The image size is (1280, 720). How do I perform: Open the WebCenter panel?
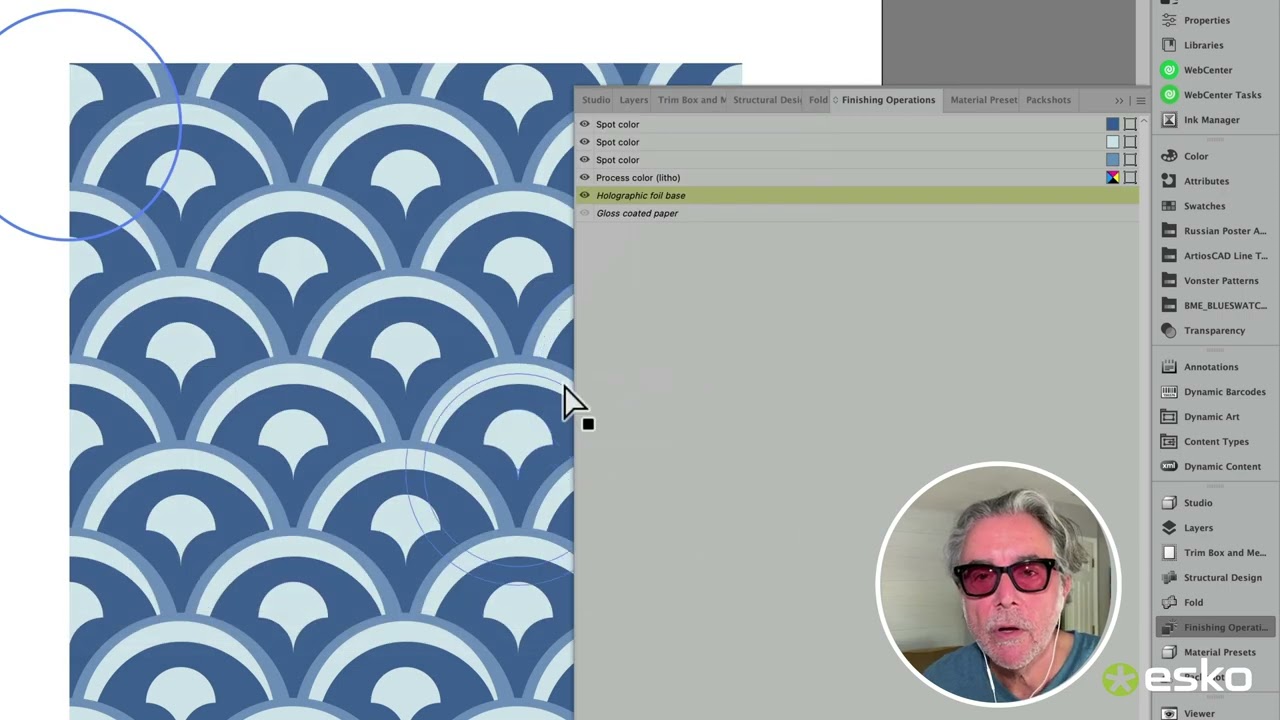click(x=1198, y=70)
